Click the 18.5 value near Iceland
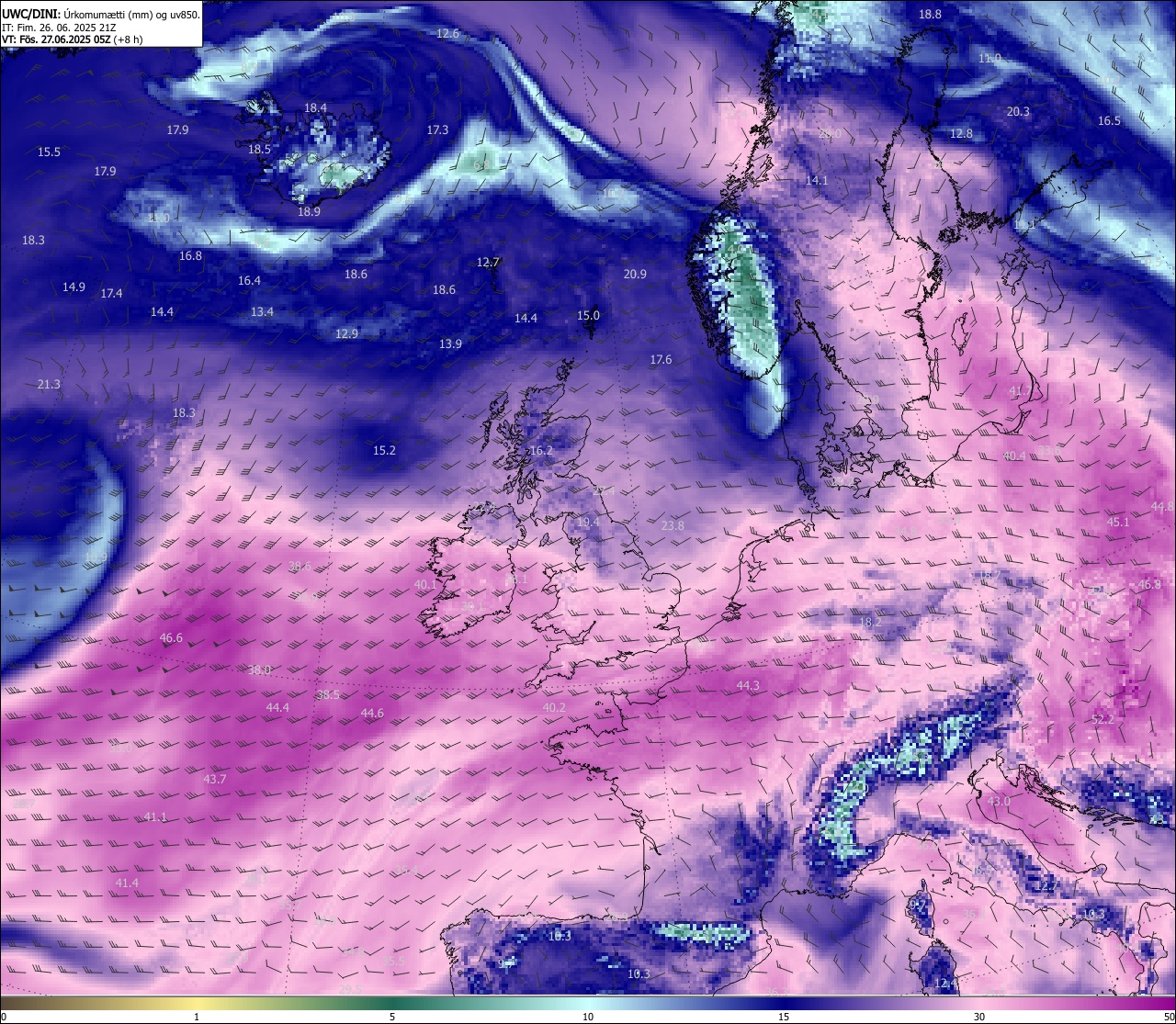Image resolution: width=1176 pixels, height=1024 pixels. coord(259,150)
